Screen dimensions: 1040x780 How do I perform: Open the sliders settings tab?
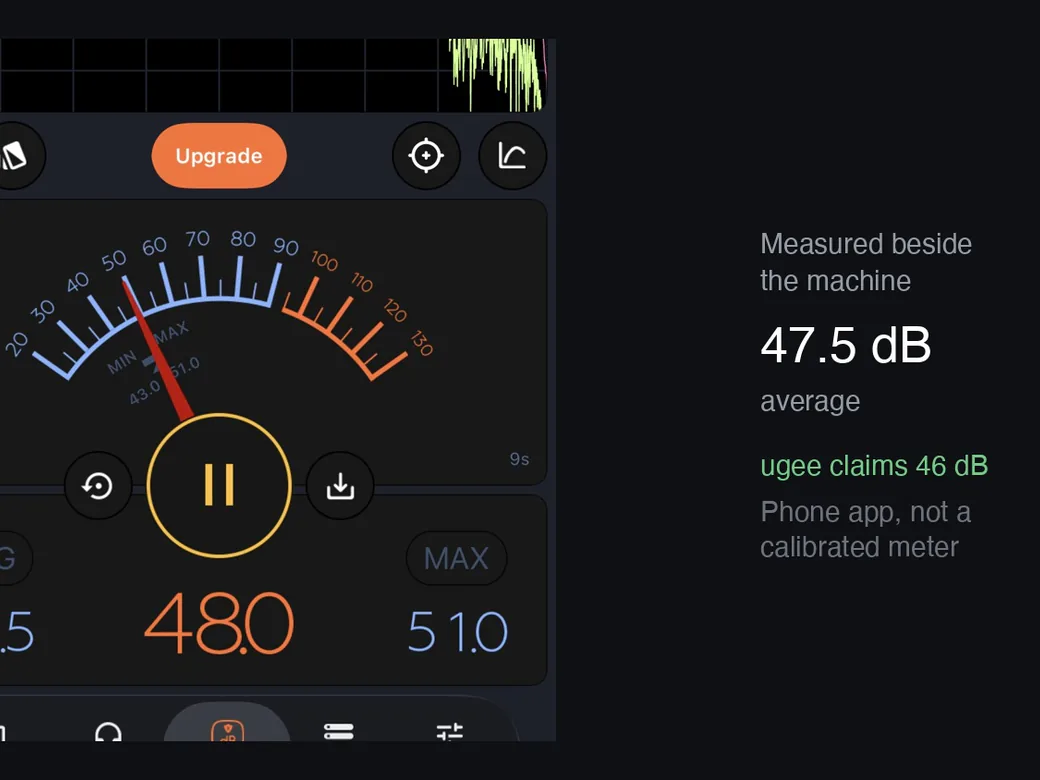[450, 731]
